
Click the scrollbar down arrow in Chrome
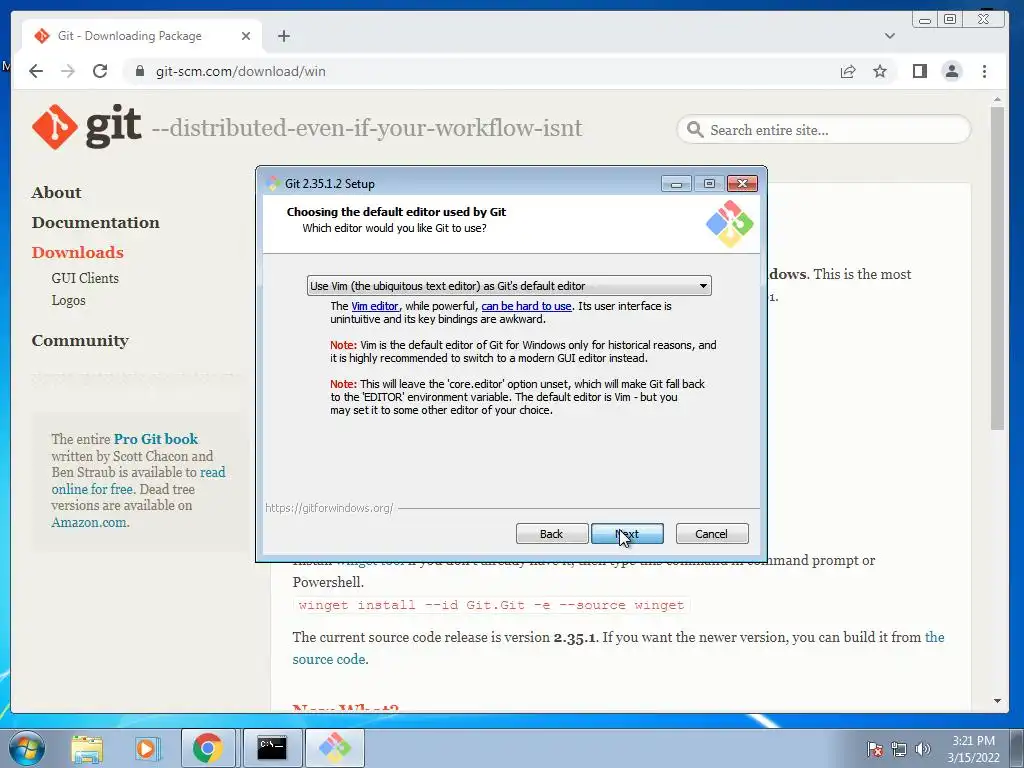tap(997, 701)
